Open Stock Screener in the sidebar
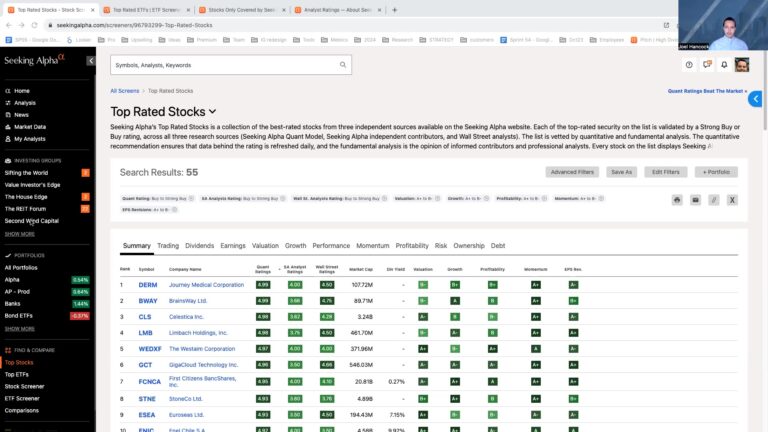 [x=24, y=386]
